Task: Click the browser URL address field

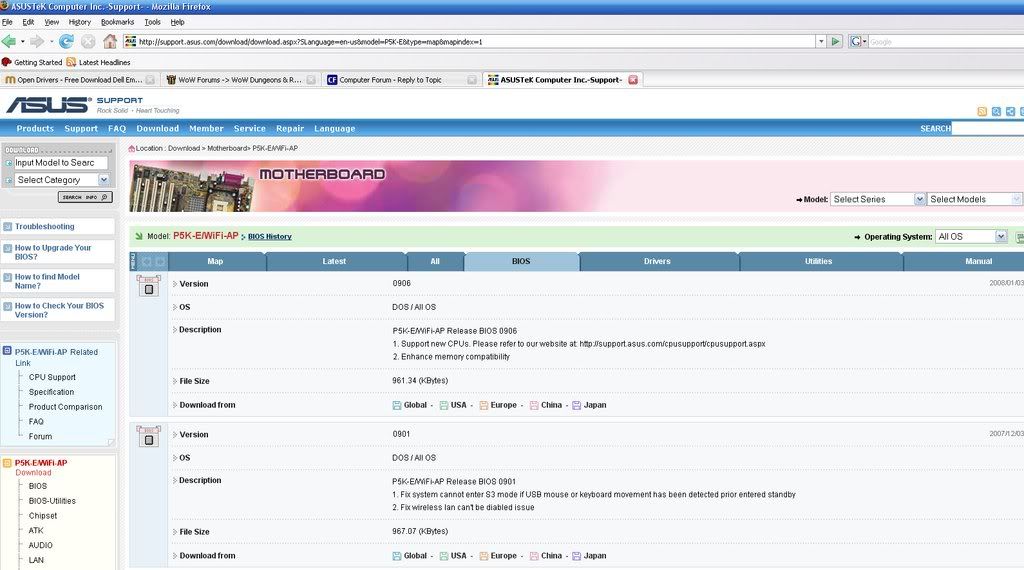Action: point(470,42)
